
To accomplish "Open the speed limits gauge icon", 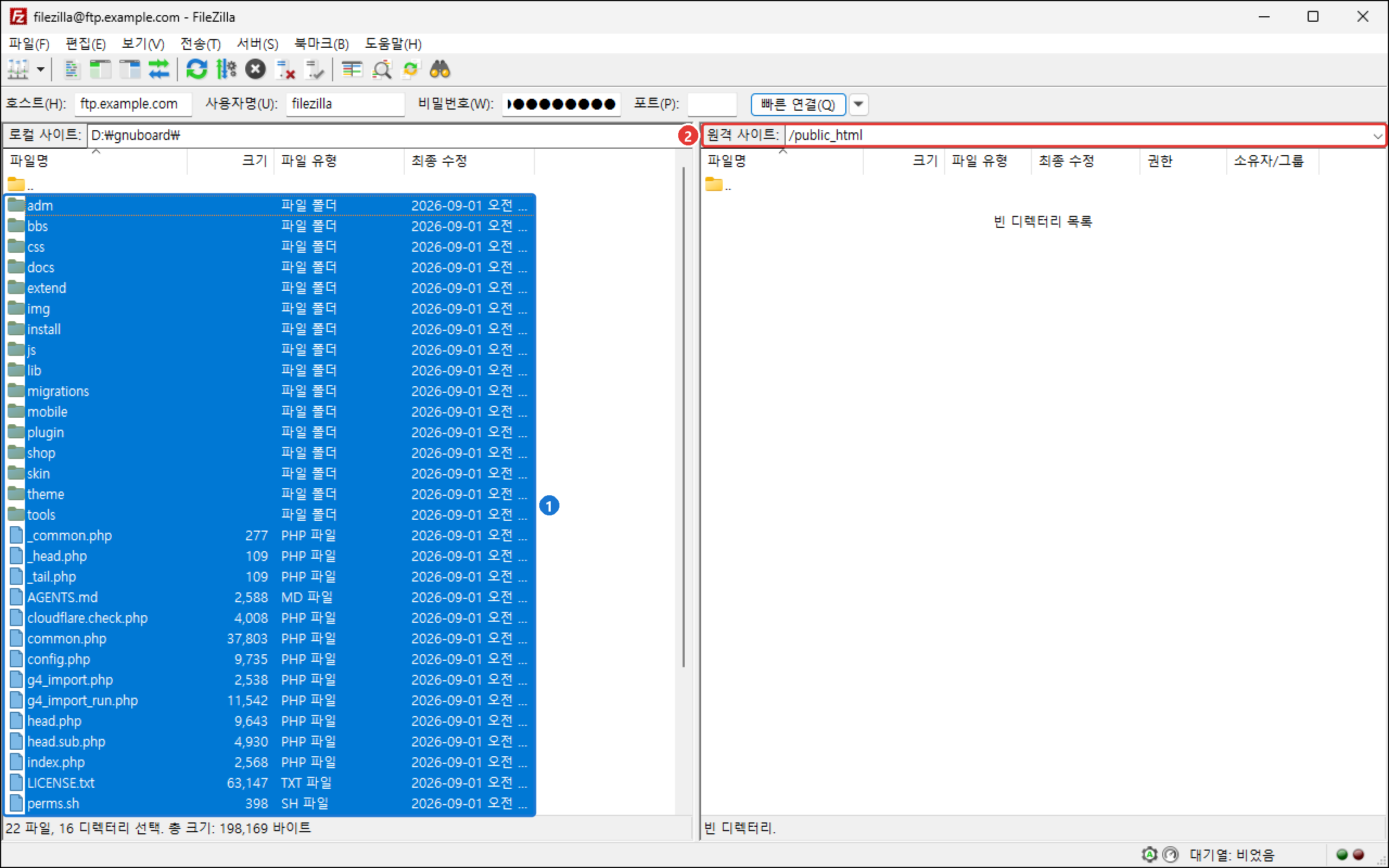I will [x=1170, y=855].
